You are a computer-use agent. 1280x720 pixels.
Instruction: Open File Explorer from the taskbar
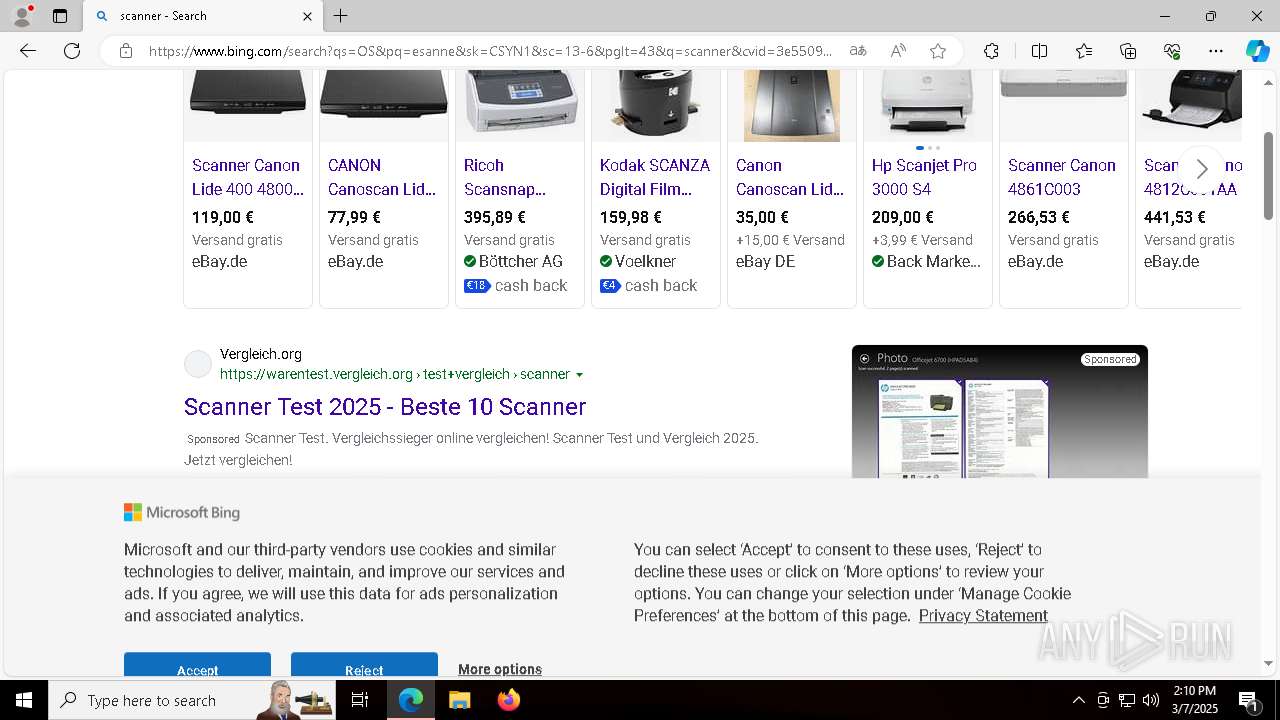coord(459,700)
